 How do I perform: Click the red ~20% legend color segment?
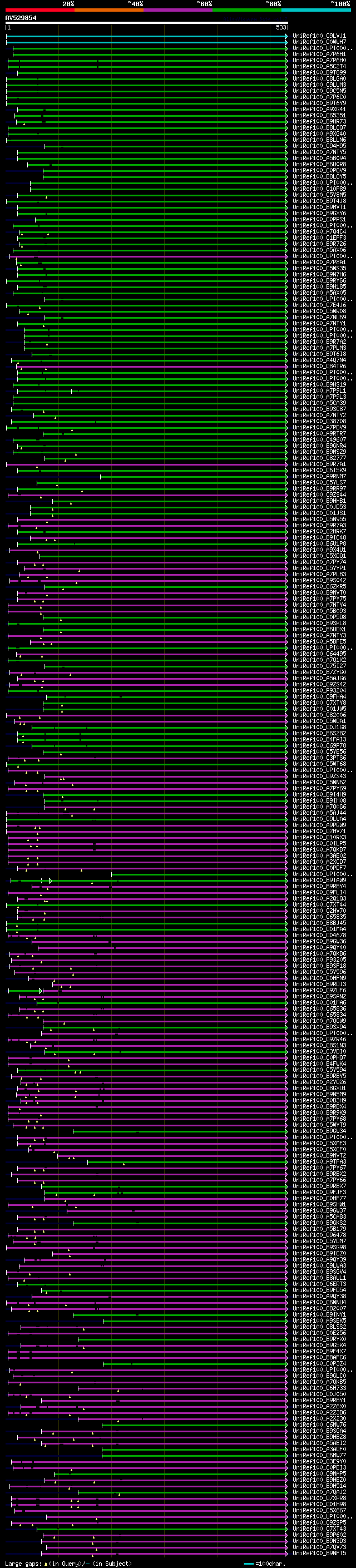(40, 10)
